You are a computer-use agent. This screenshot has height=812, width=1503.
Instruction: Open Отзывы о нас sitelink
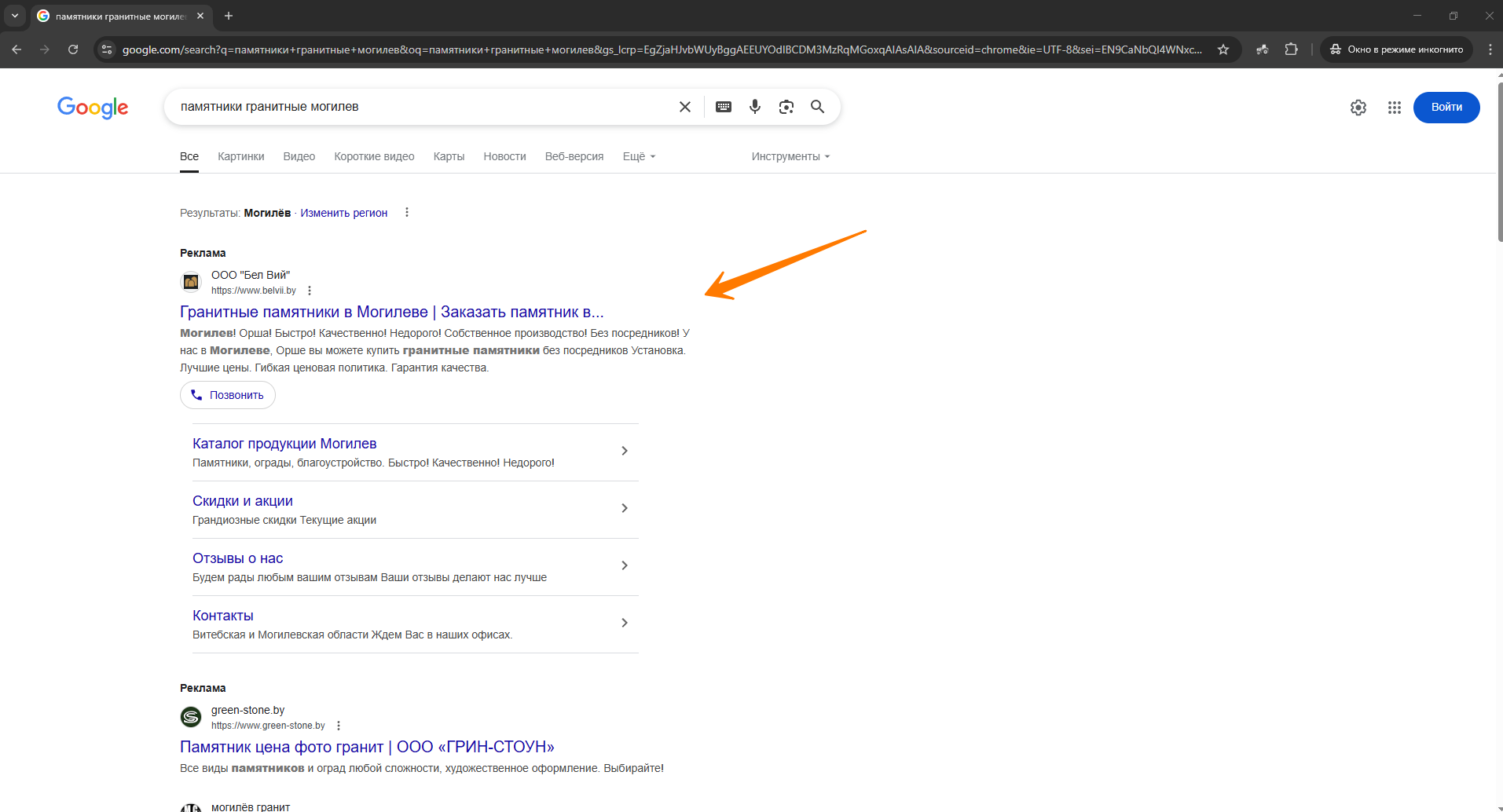point(238,558)
